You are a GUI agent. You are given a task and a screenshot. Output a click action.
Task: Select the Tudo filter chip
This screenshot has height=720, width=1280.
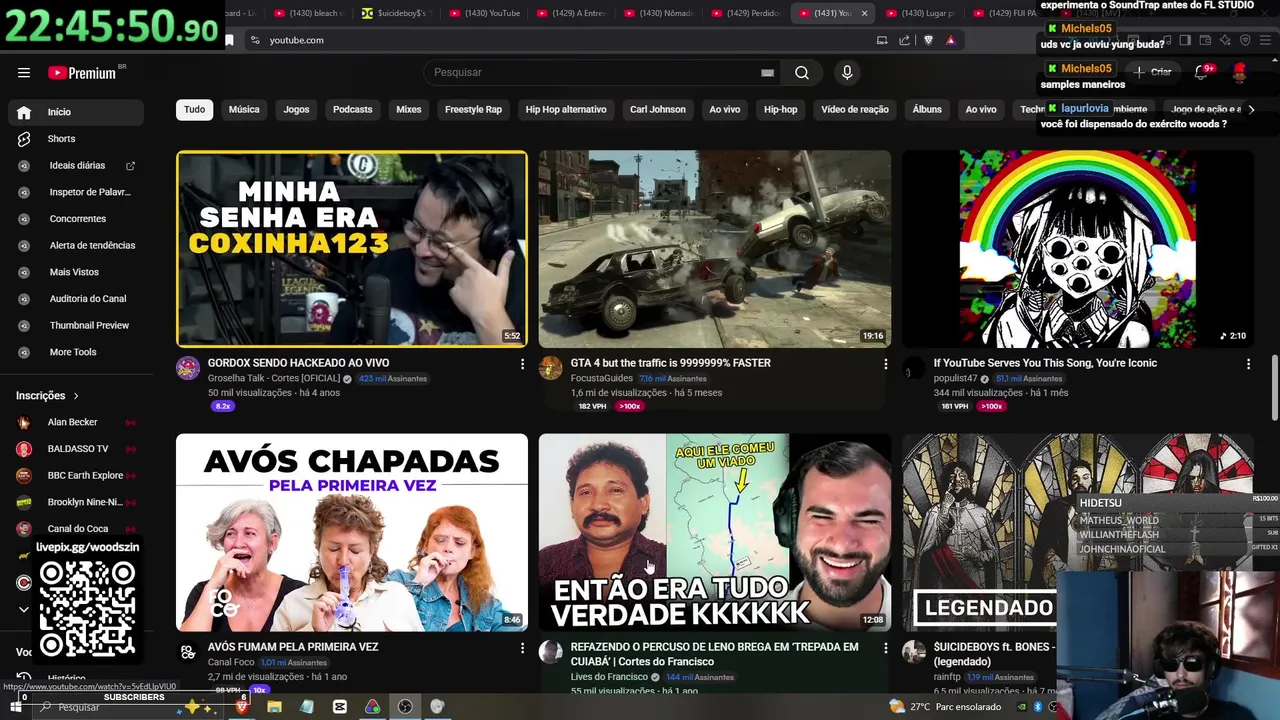click(x=194, y=110)
